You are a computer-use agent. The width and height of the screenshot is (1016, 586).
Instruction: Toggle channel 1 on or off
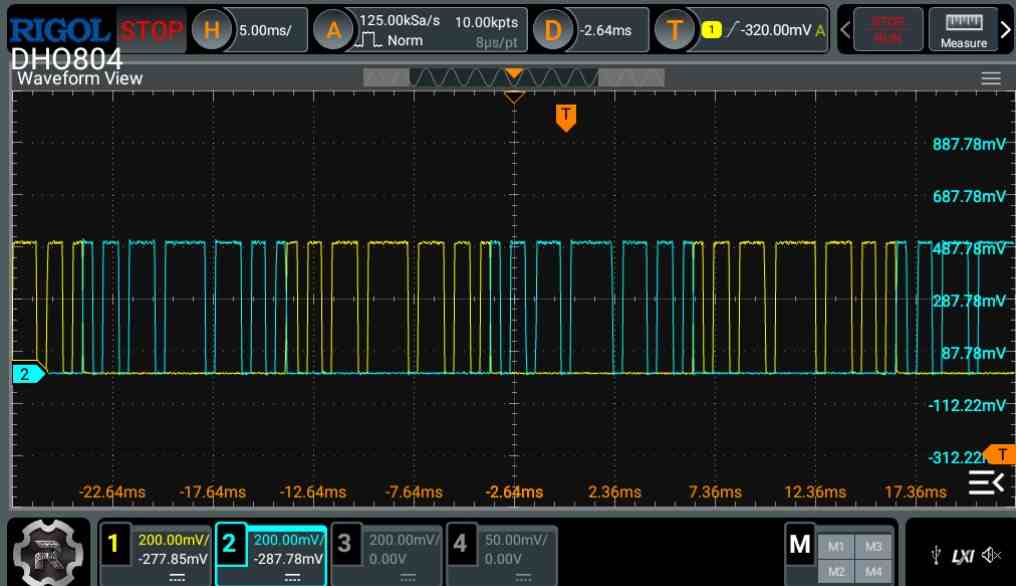coord(115,543)
